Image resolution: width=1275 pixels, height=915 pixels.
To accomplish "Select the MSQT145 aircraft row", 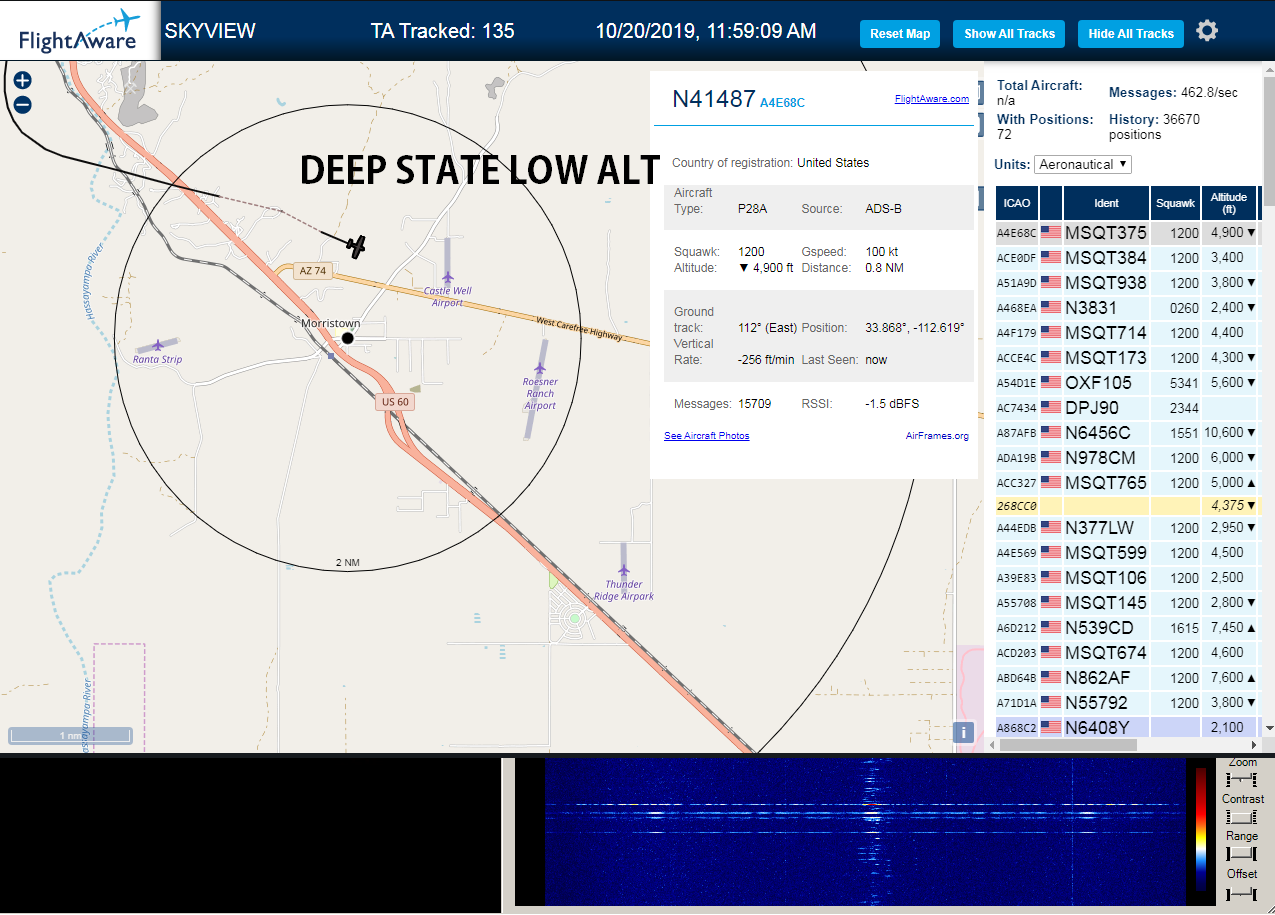I will 1127,603.
